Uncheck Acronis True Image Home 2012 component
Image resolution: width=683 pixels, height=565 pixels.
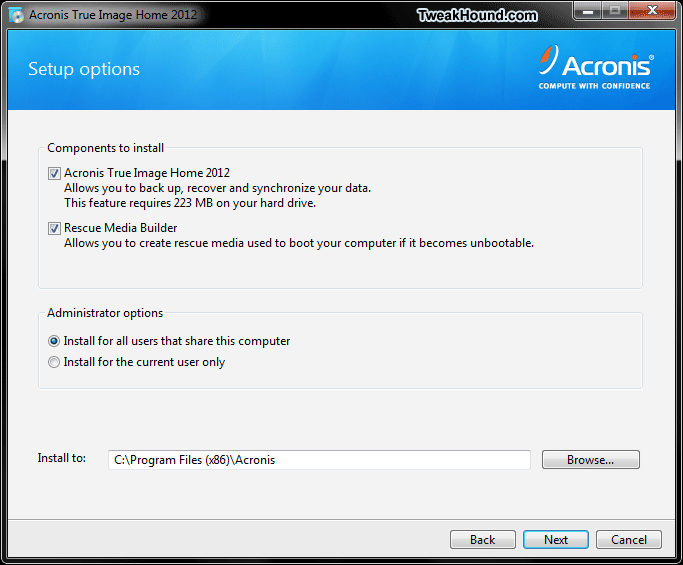click(x=54, y=173)
